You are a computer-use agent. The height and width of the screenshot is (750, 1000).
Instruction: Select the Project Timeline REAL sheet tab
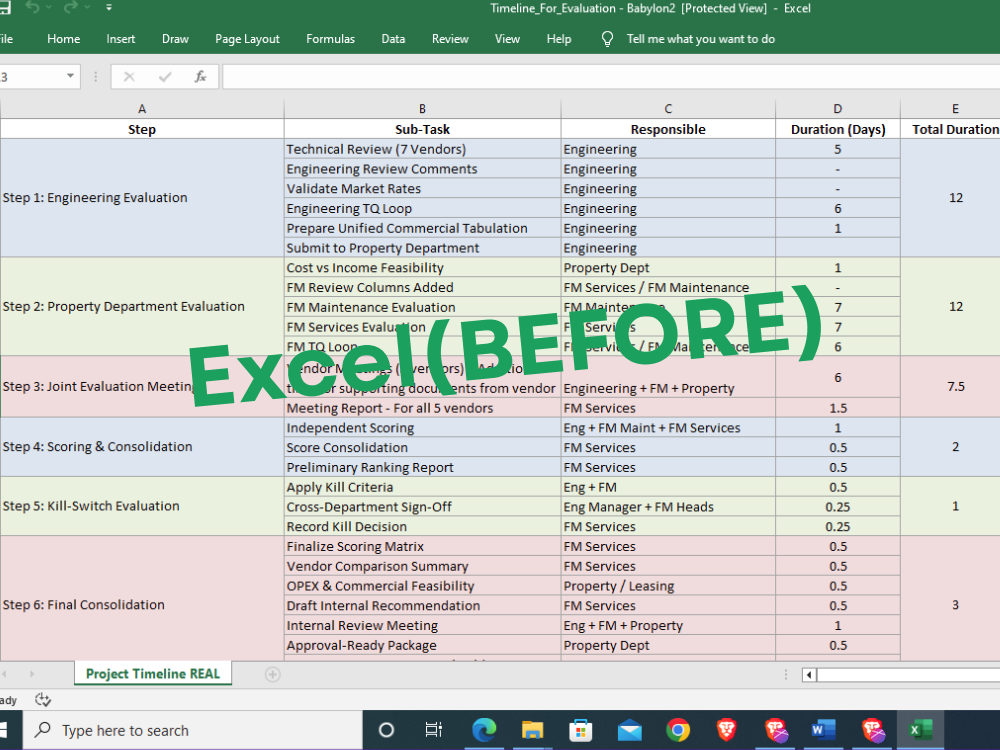(x=152, y=674)
